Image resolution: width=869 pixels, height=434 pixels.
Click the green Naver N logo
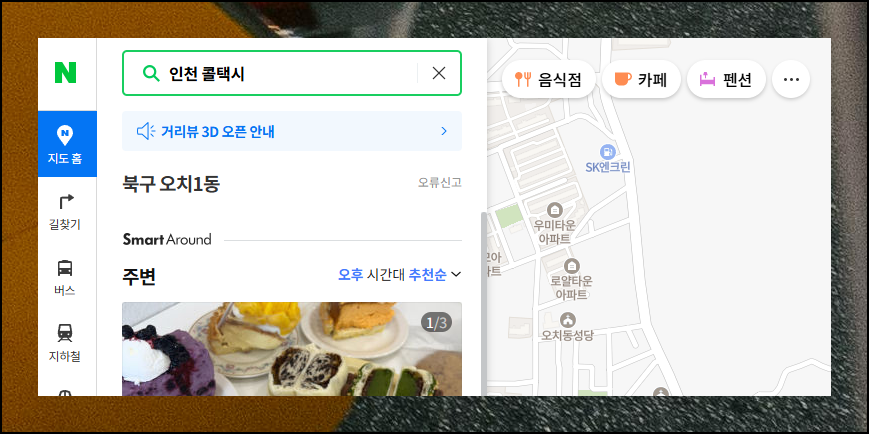pos(65,73)
